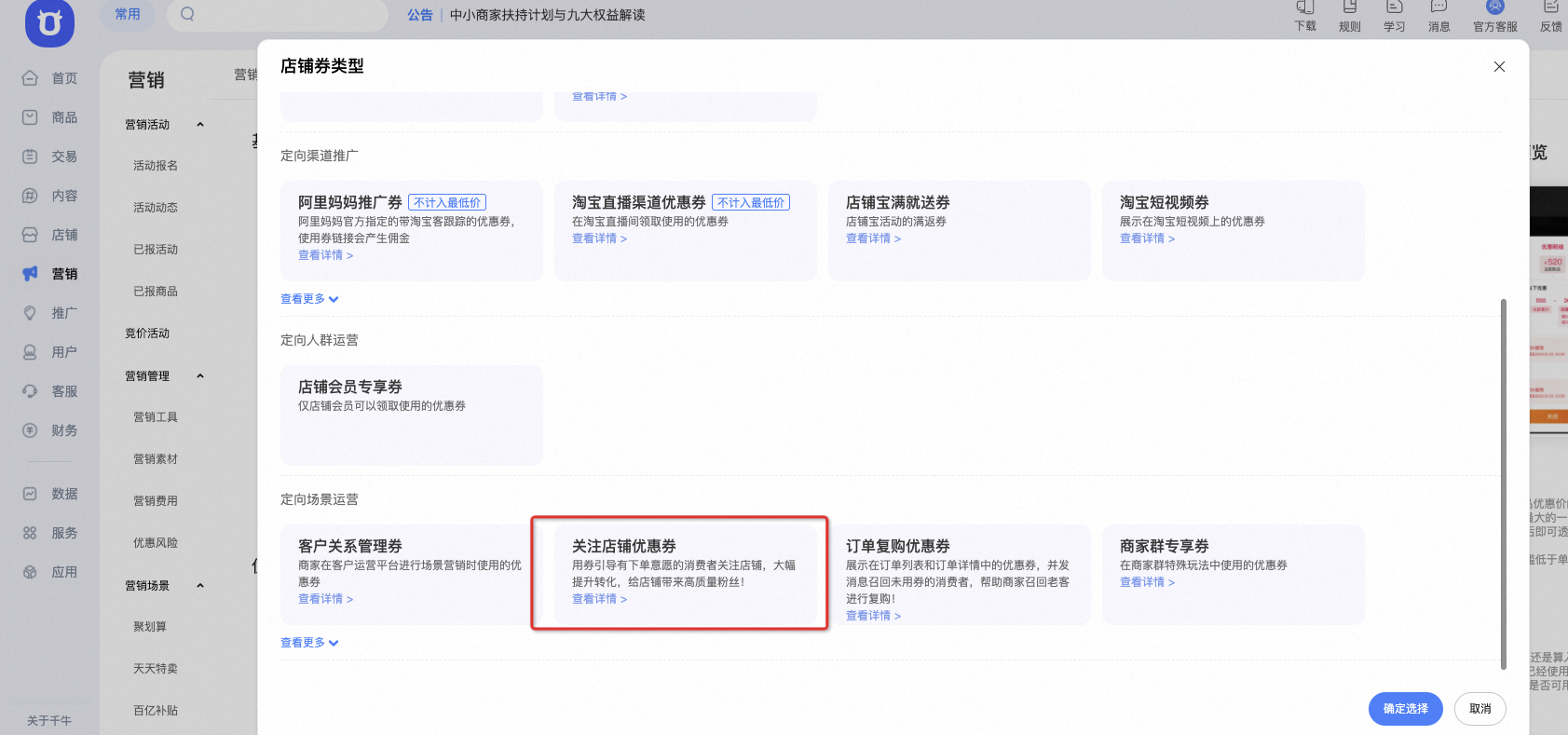Screen dimensions: 1568x735
Task: Open 关于千牛 at sidebar bottom
Action: (x=49, y=721)
